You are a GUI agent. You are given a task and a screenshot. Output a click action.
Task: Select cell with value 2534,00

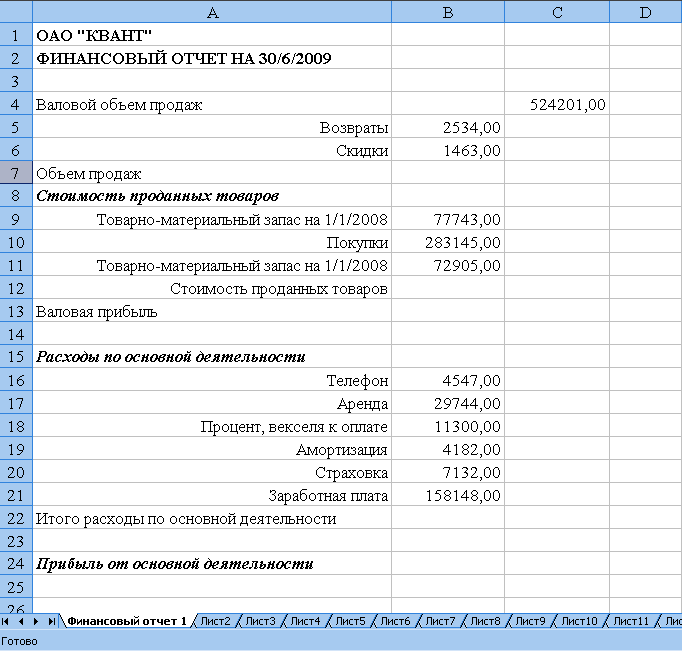click(x=448, y=127)
